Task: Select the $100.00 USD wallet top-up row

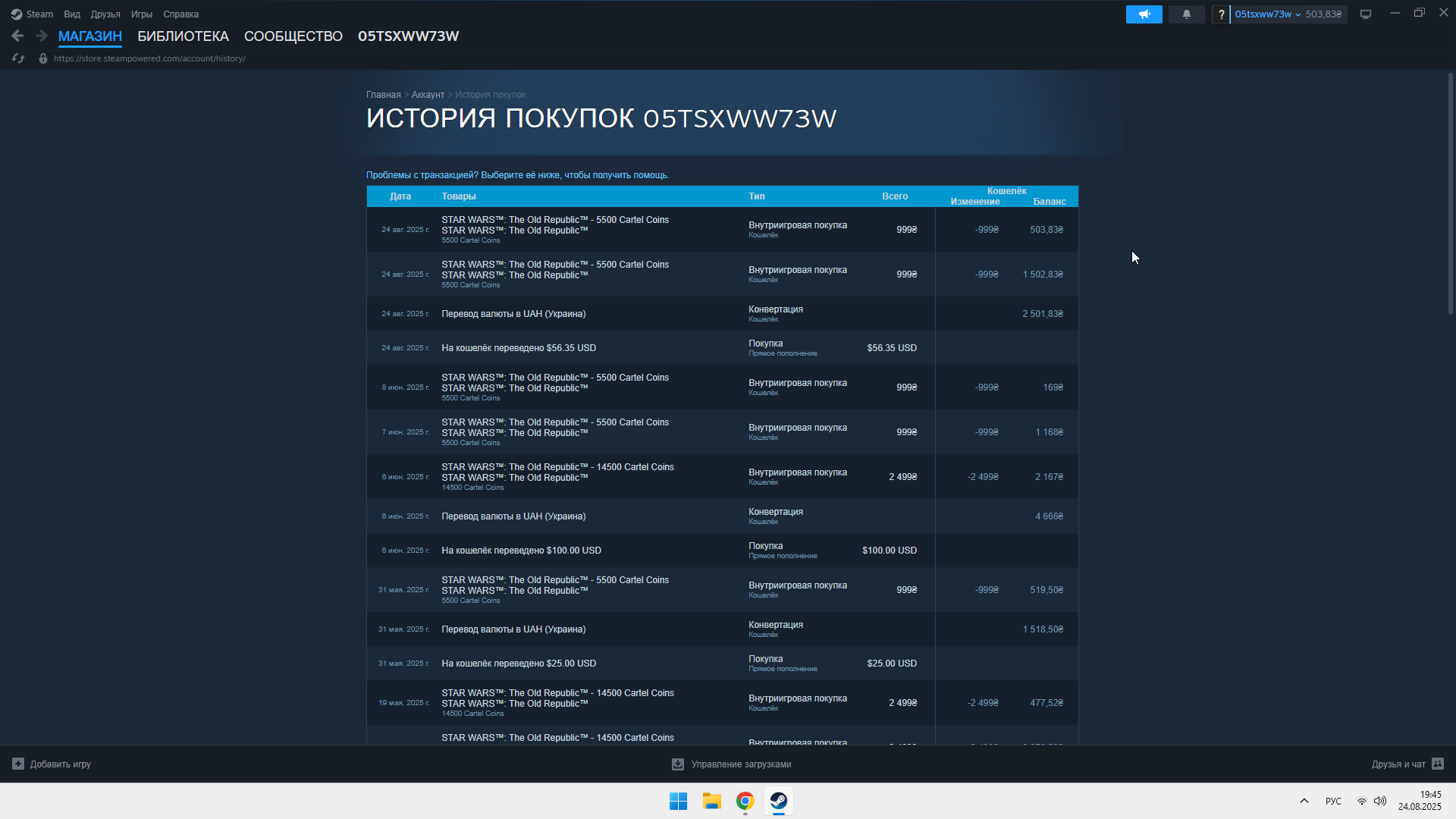Action: [722, 551]
